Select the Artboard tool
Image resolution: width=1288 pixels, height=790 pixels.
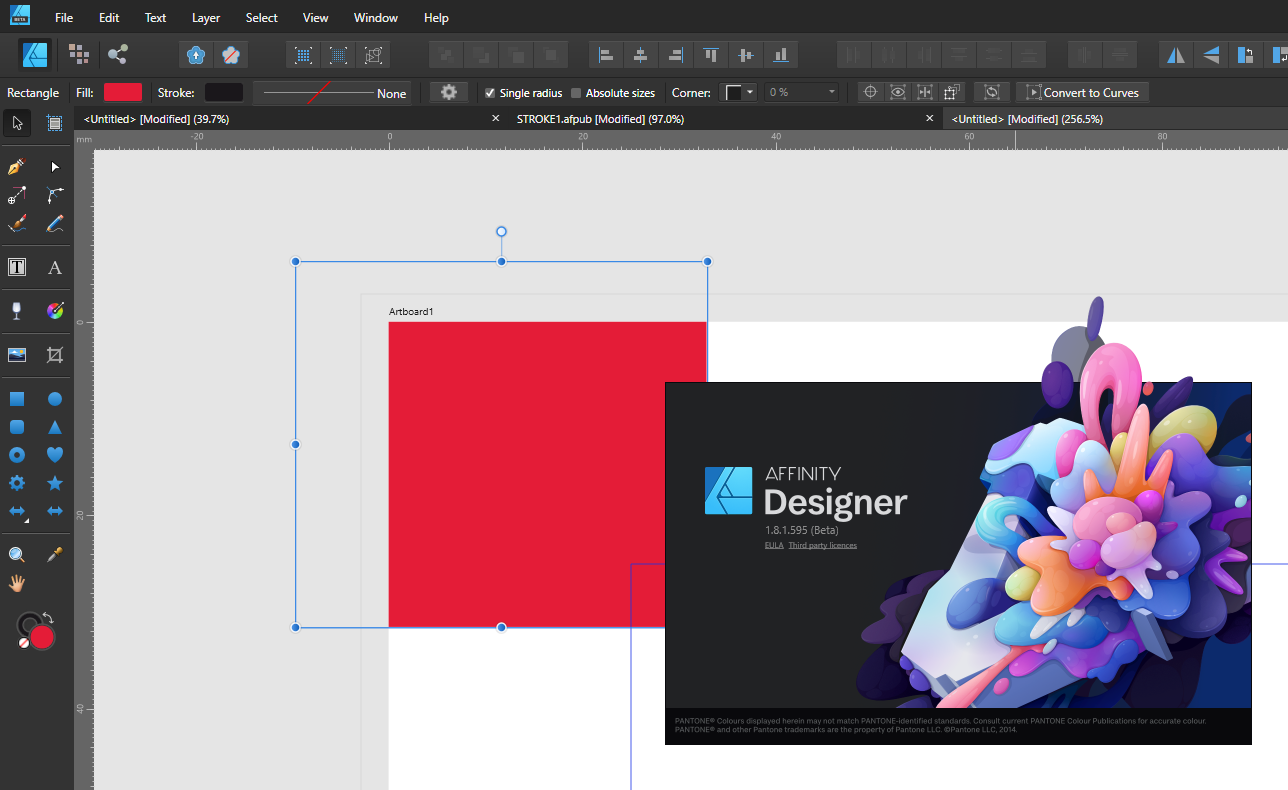[x=55, y=123]
